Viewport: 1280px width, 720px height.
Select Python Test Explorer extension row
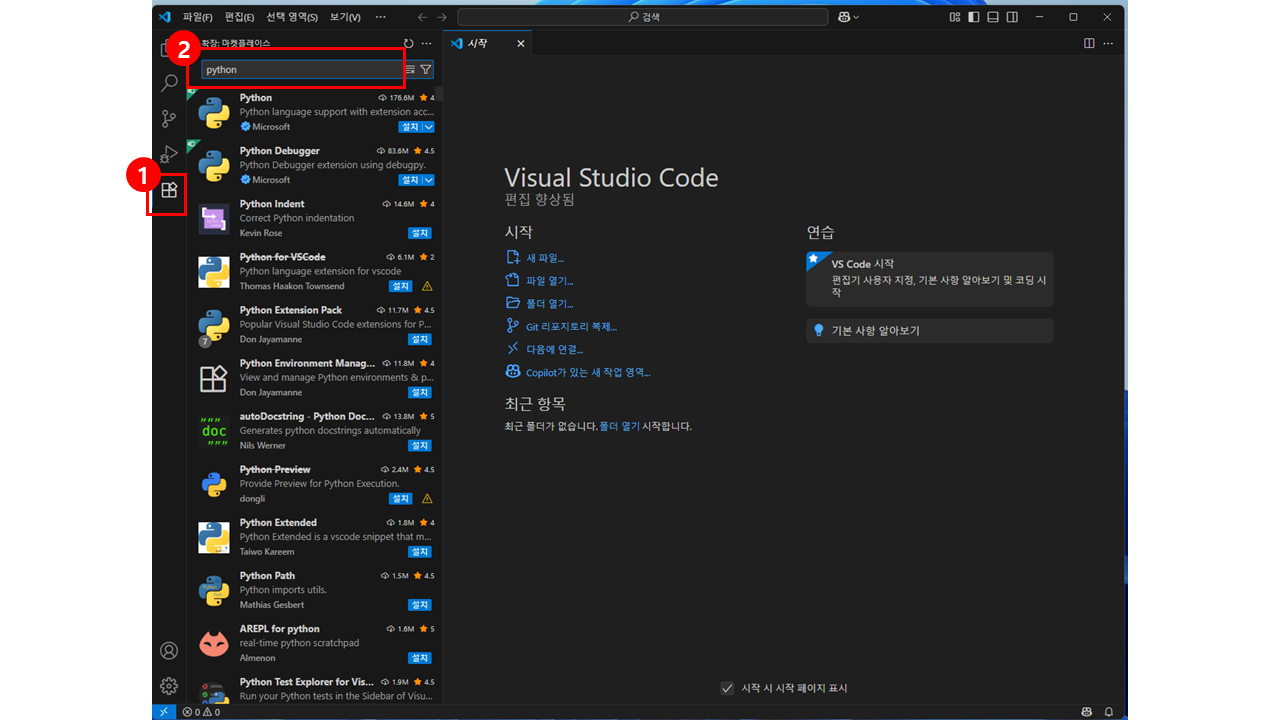pos(315,688)
